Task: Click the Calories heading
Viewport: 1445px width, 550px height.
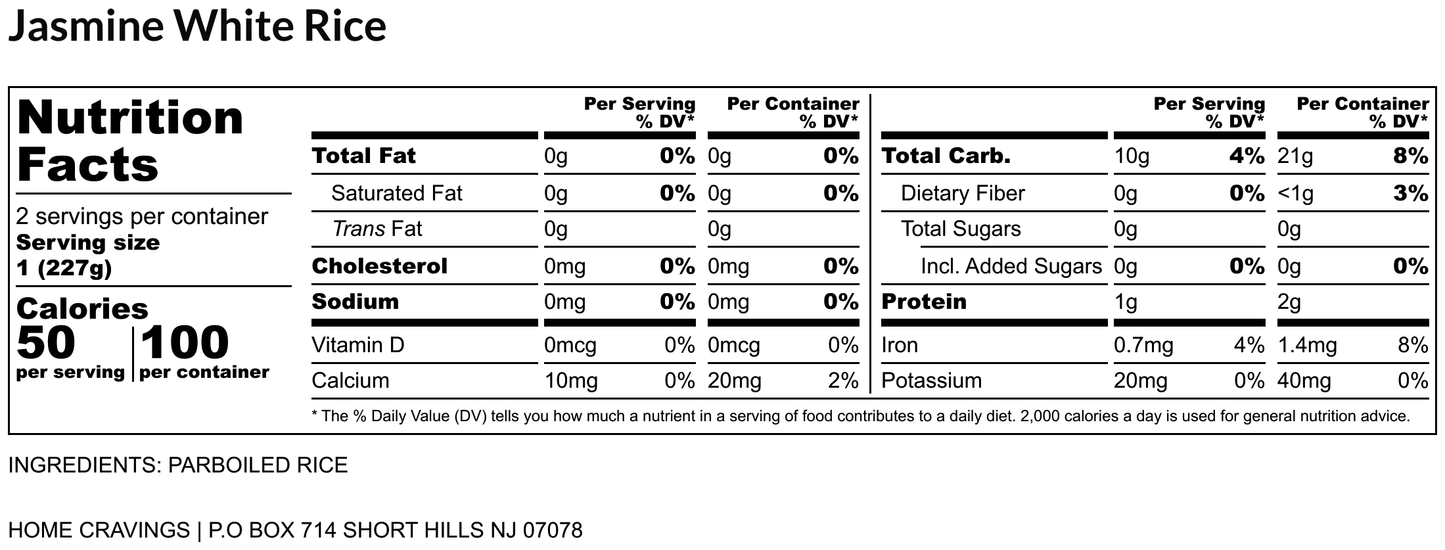Action: click(82, 308)
